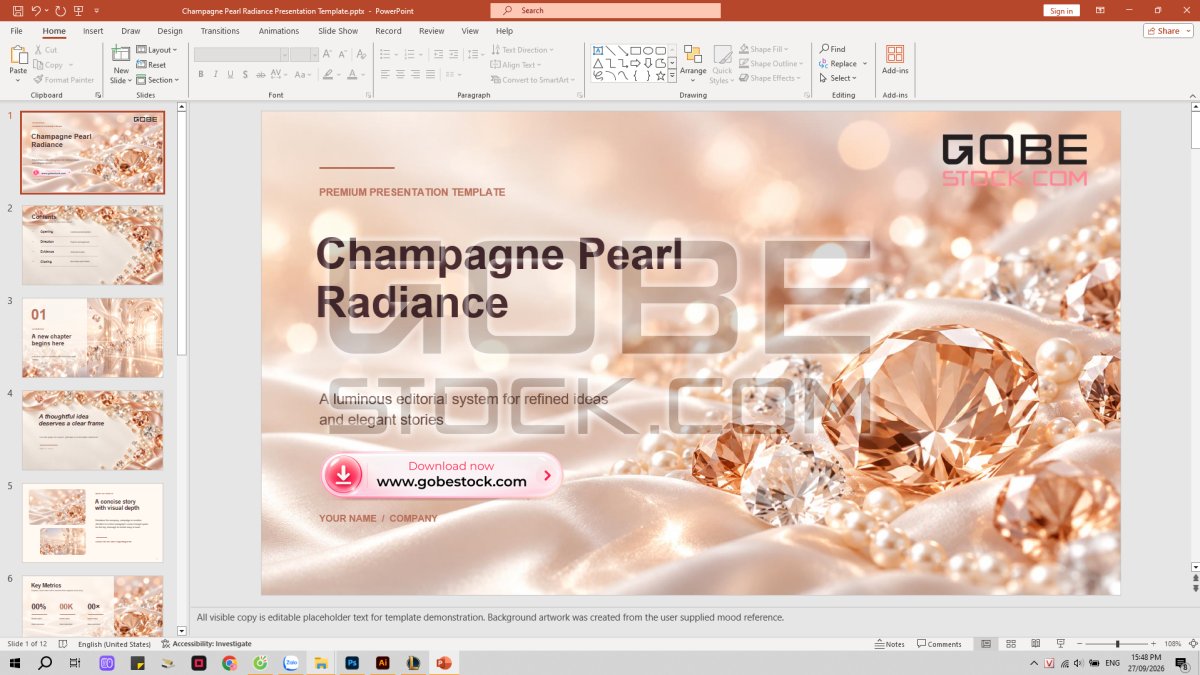Collapse the ribbon with the chevron

point(1193,95)
